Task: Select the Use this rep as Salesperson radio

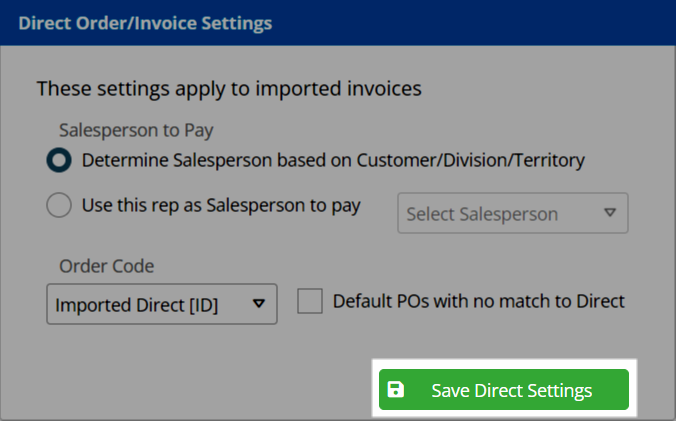Action: pyautogui.click(x=59, y=205)
